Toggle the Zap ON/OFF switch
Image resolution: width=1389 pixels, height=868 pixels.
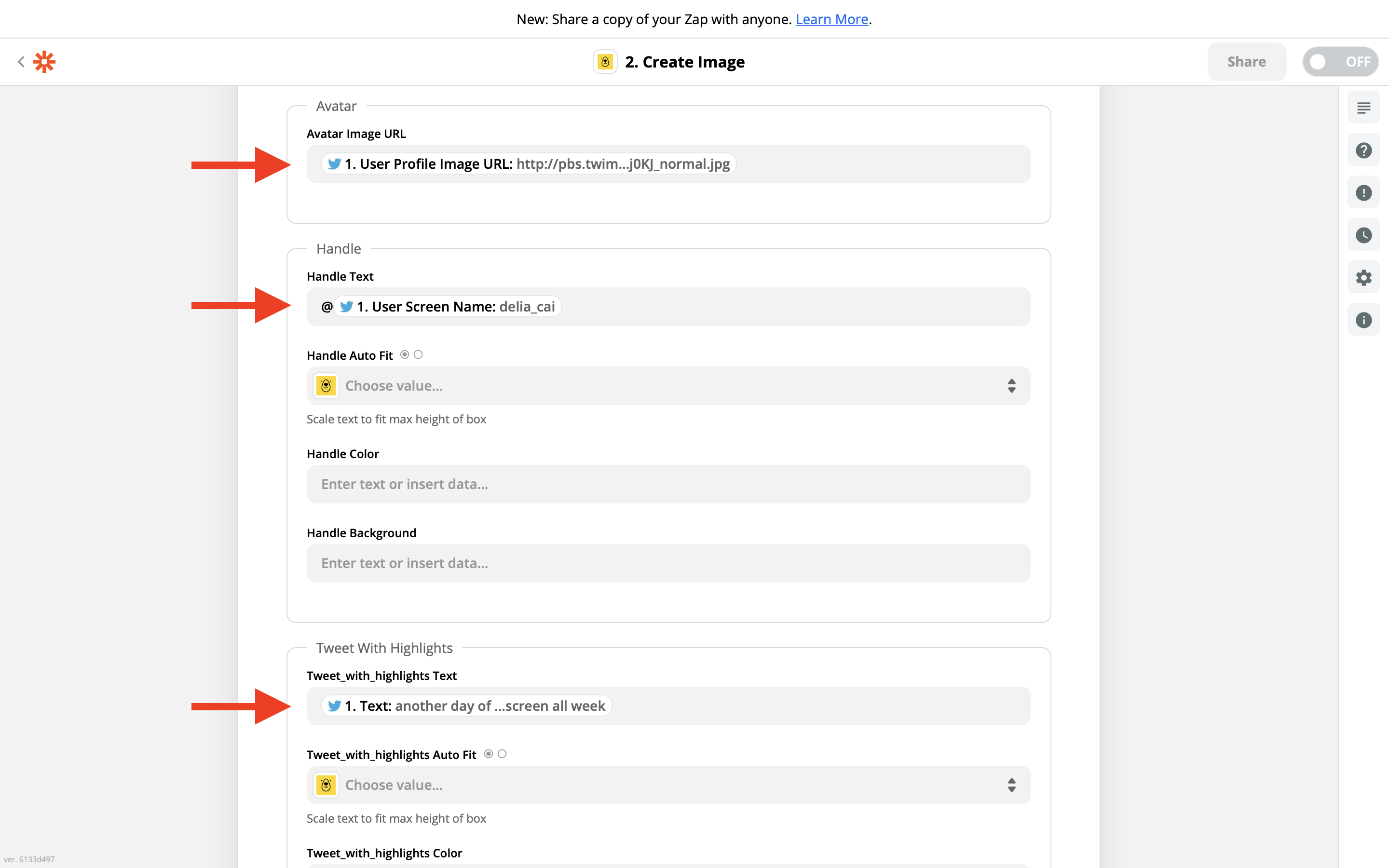click(1340, 61)
